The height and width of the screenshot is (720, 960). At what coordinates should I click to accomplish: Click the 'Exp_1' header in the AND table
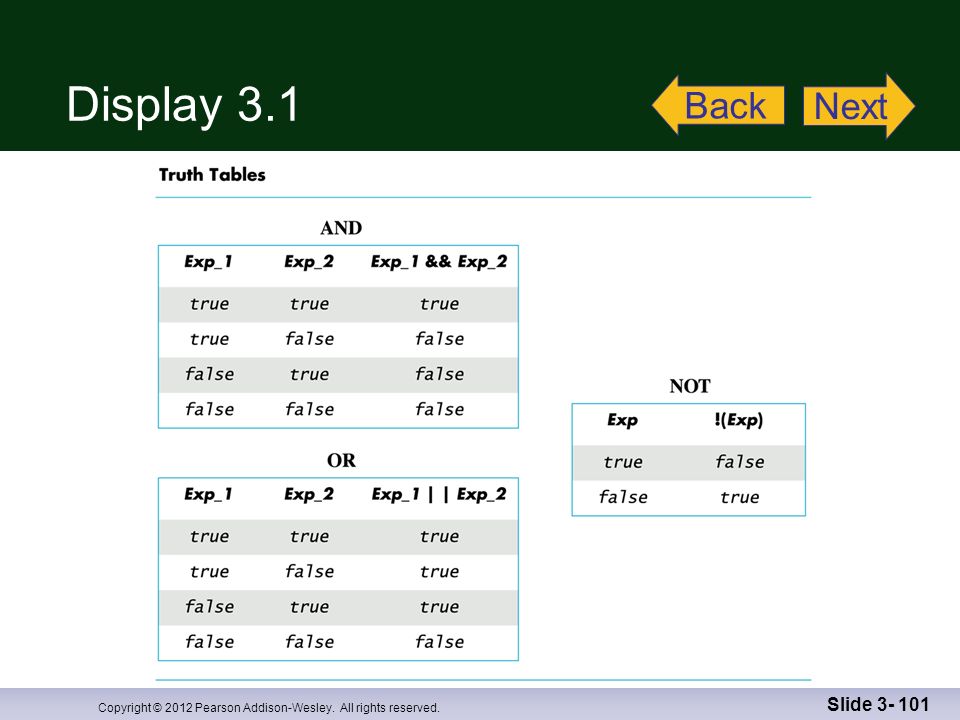tap(208, 262)
